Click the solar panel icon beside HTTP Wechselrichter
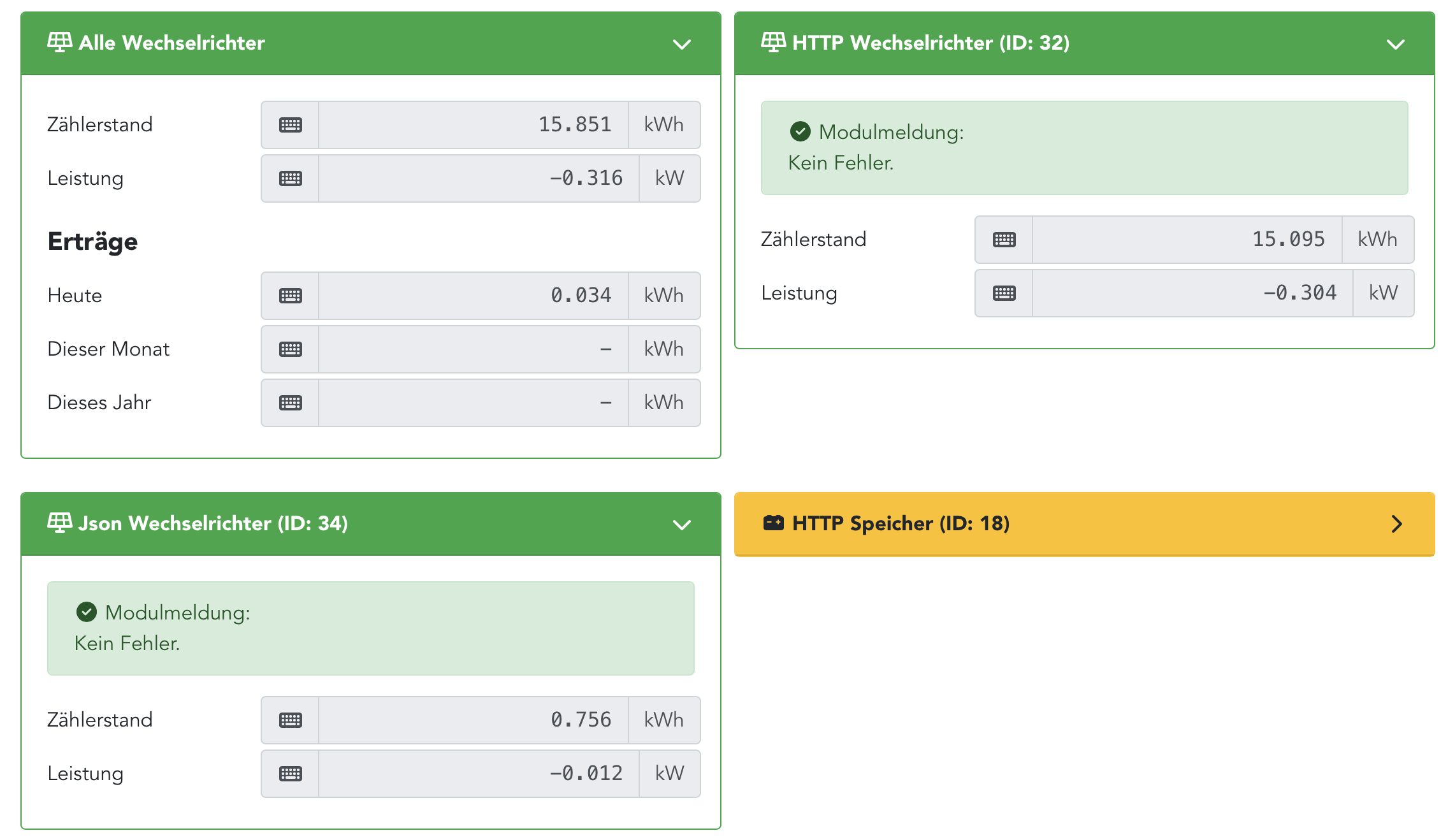Viewport: 1448px width, 840px height. click(x=773, y=43)
